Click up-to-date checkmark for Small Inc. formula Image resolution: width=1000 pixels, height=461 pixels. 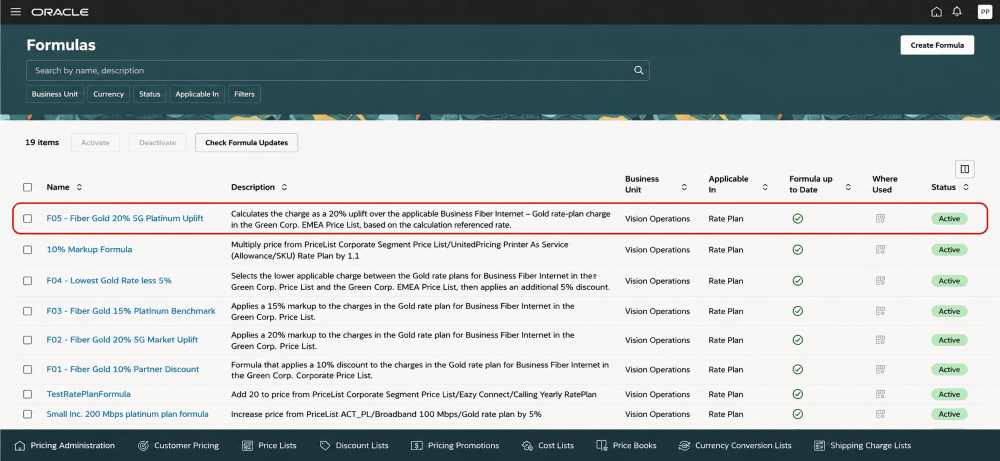(x=797, y=414)
